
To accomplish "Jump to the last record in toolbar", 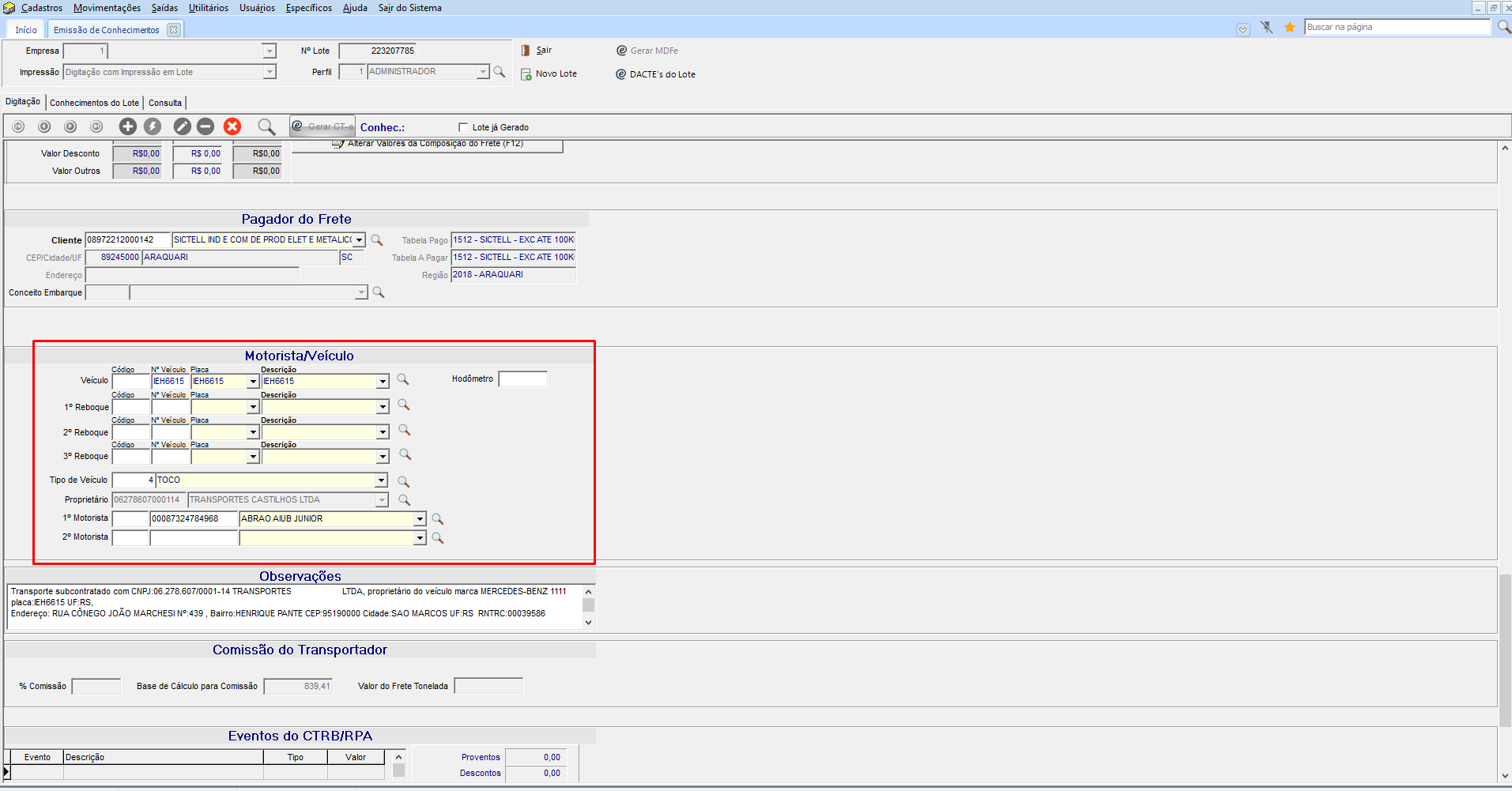I will coord(96,126).
